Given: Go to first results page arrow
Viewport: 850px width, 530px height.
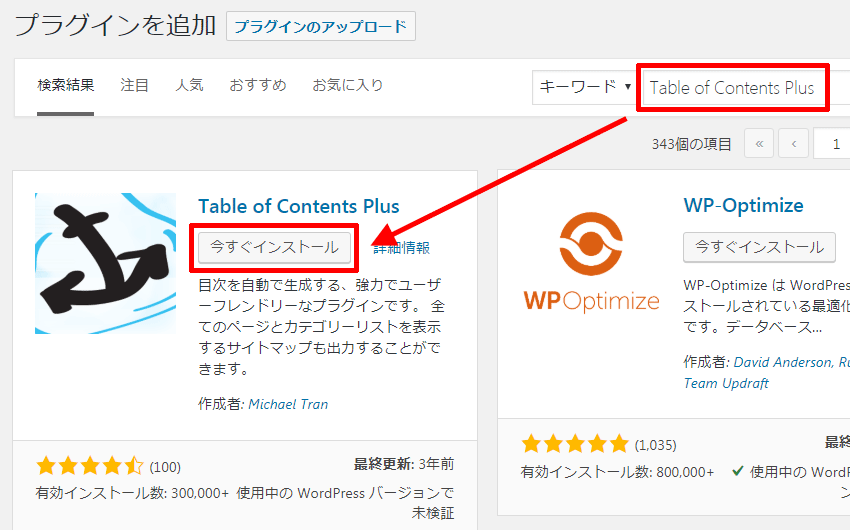Looking at the screenshot, I should [x=758, y=144].
